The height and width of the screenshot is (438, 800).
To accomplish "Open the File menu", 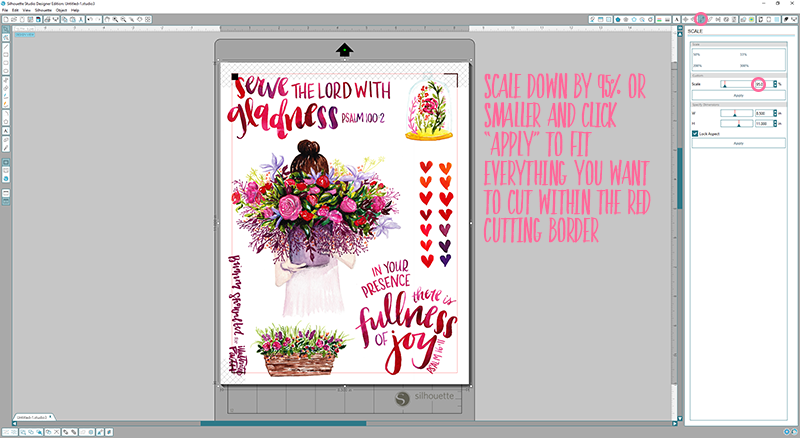I will (5, 10).
